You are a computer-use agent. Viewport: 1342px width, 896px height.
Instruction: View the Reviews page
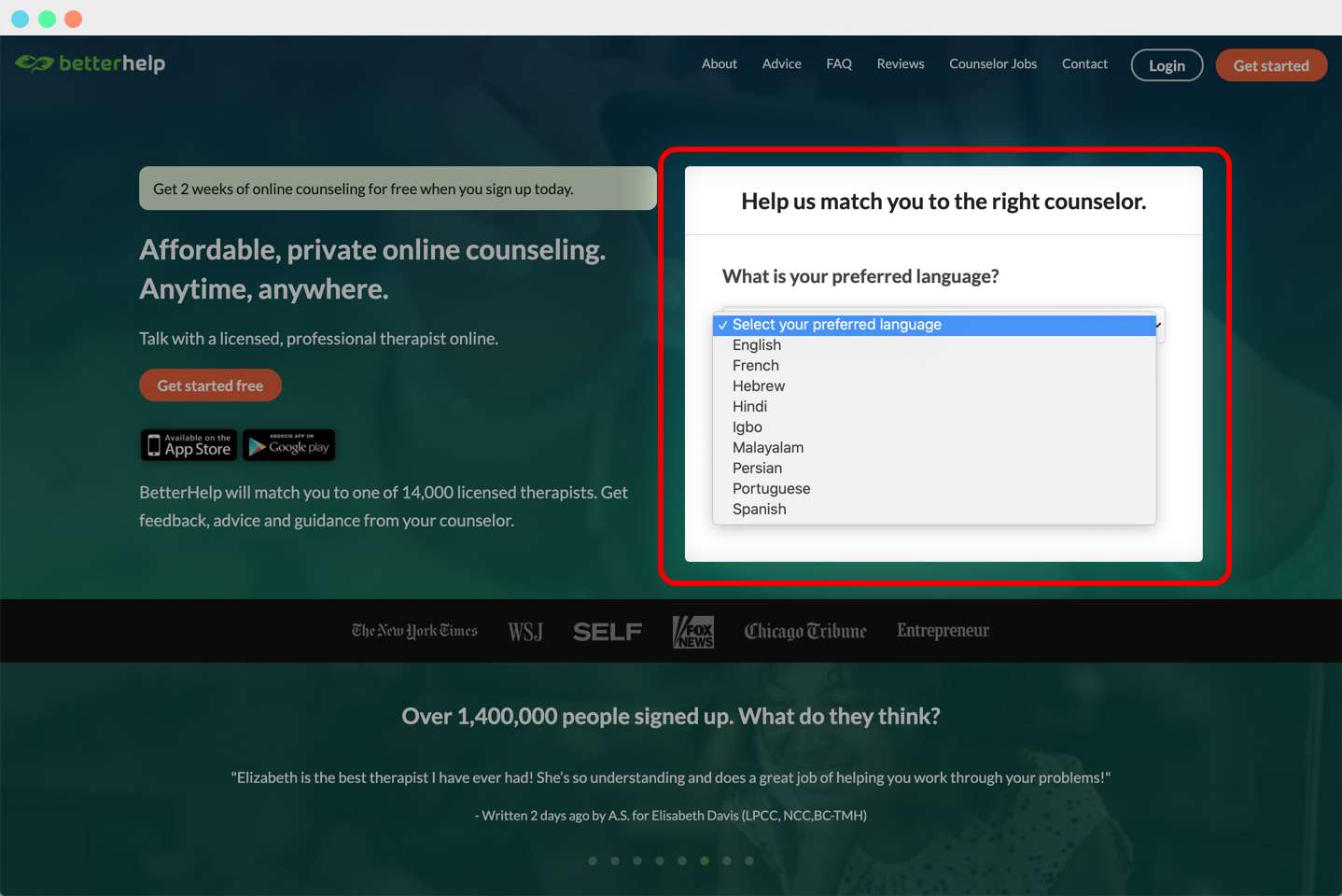point(901,63)
